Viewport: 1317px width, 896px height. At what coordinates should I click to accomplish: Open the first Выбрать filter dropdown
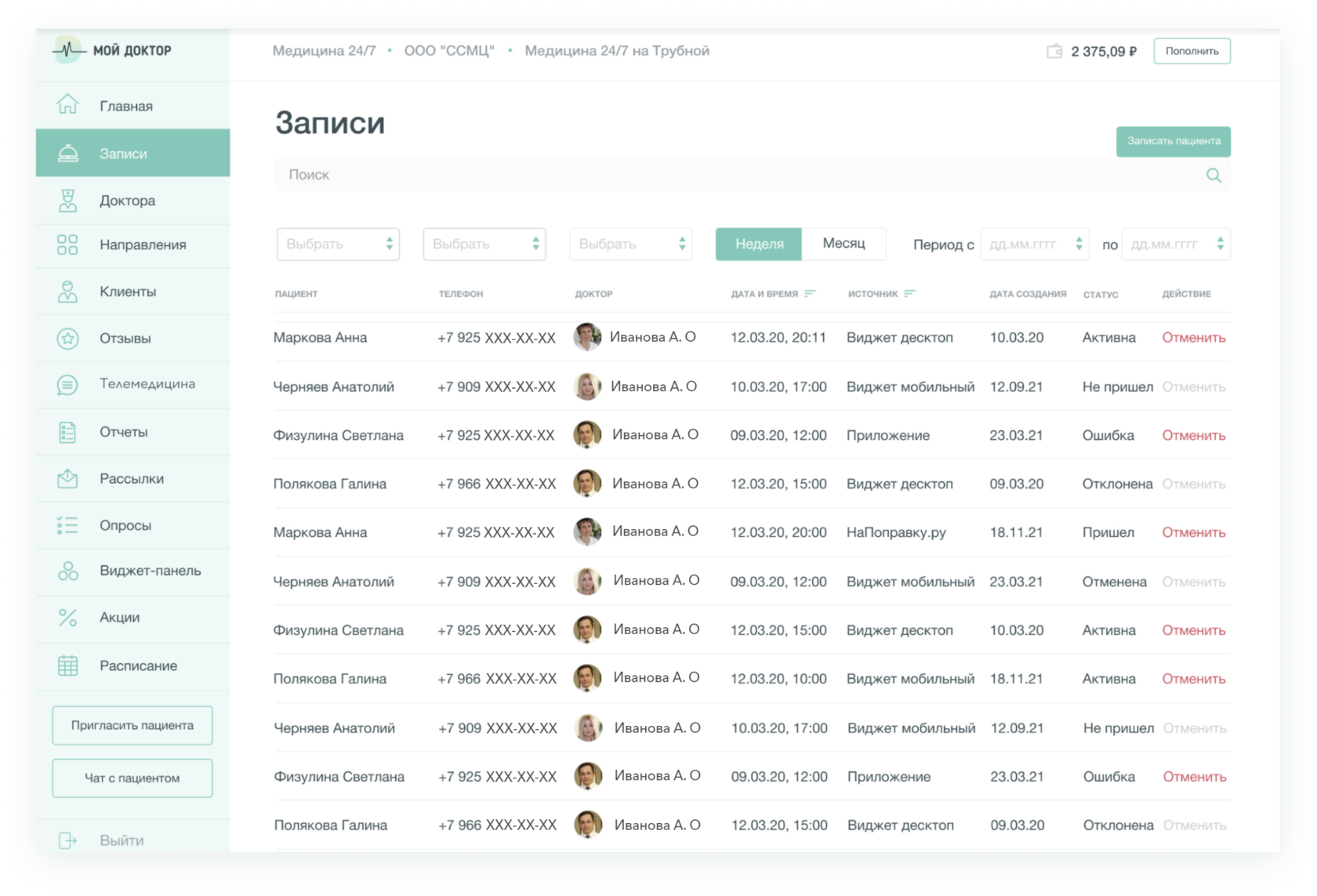click(338, 245)
